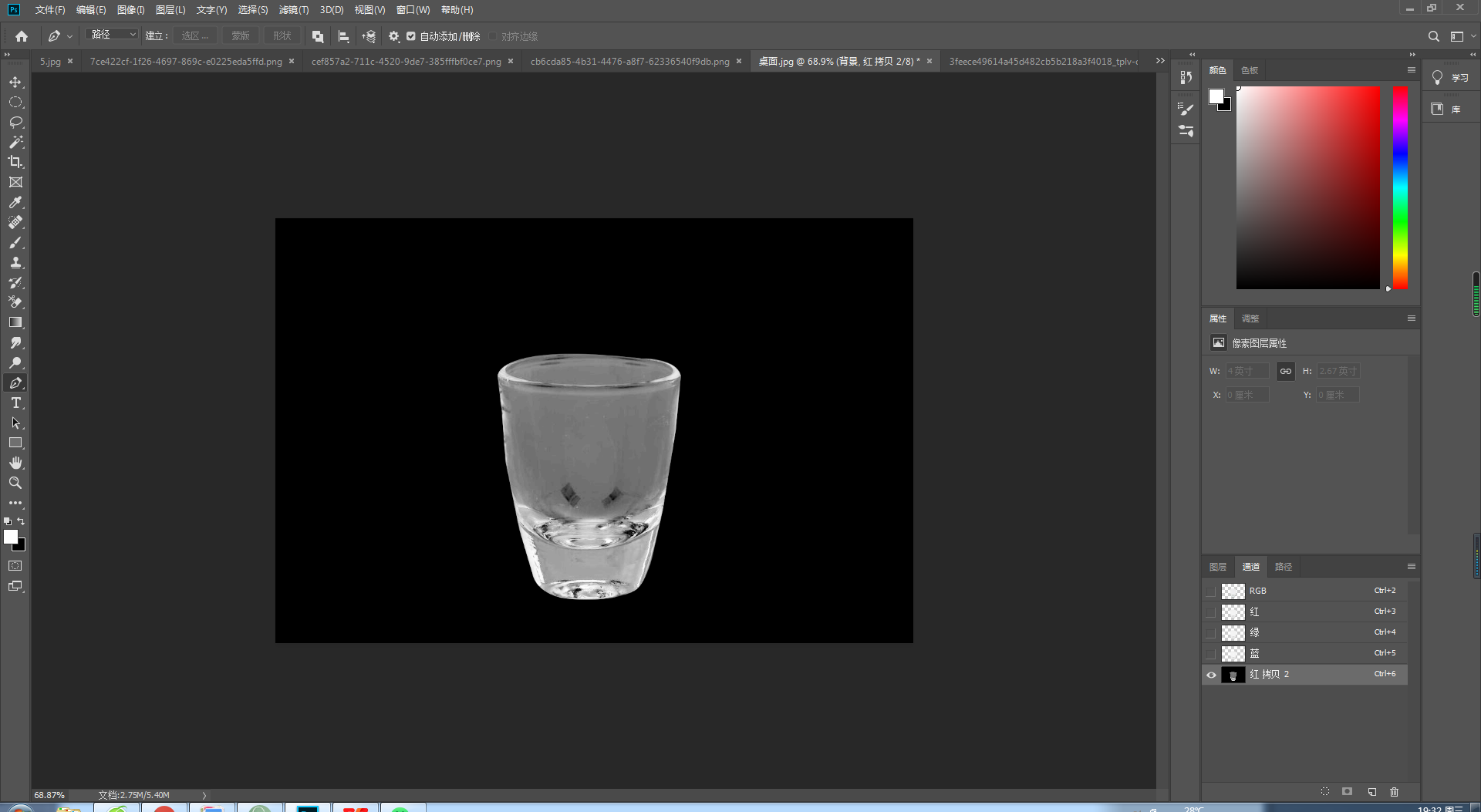
Task: Select the Zoom tool
Action: (x=15, y=483)
